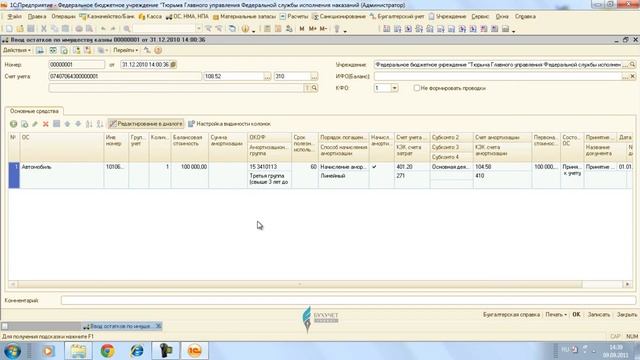Click the red X Delete row icon

coord(46,124)
